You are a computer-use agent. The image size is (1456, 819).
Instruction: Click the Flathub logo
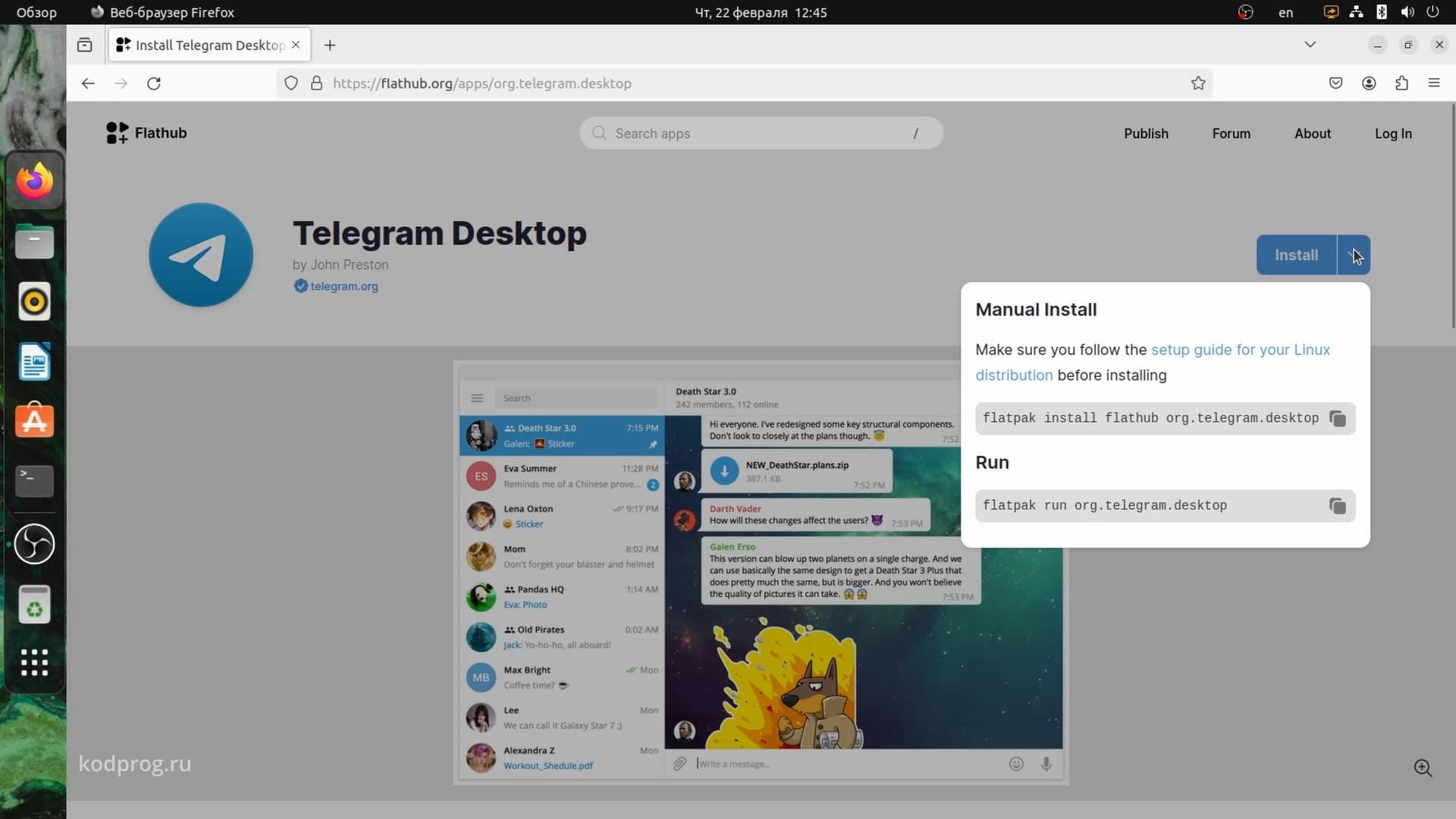pyautogui.click(x=146, y=133)
